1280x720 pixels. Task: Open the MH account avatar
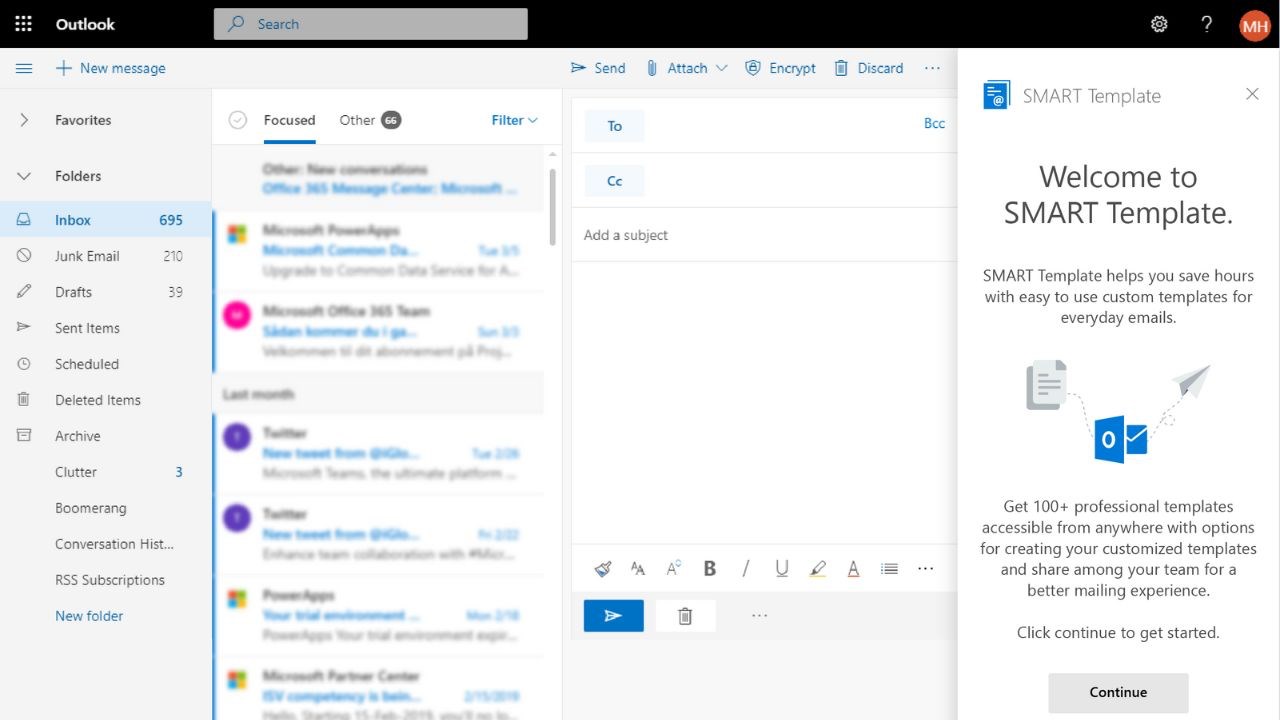click(1255, 25)
